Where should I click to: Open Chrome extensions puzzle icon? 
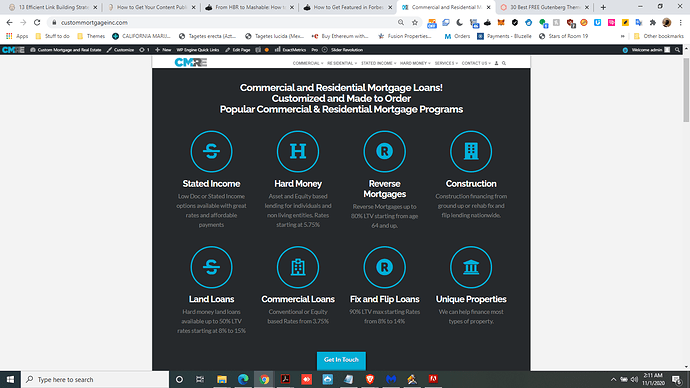coord(653,22)
